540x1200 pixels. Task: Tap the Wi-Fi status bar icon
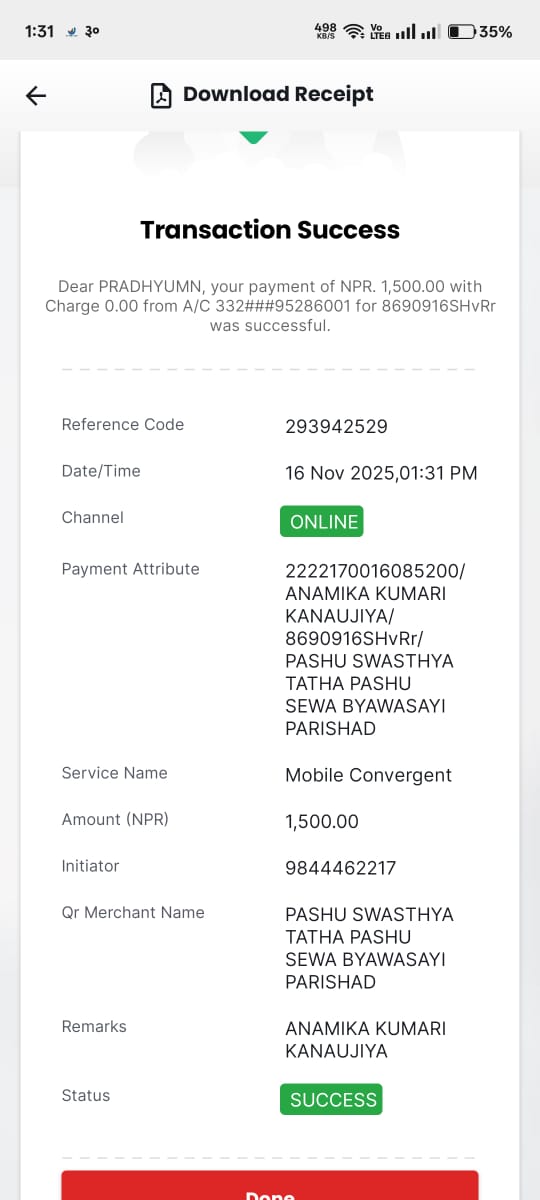(x=353, y=31)
